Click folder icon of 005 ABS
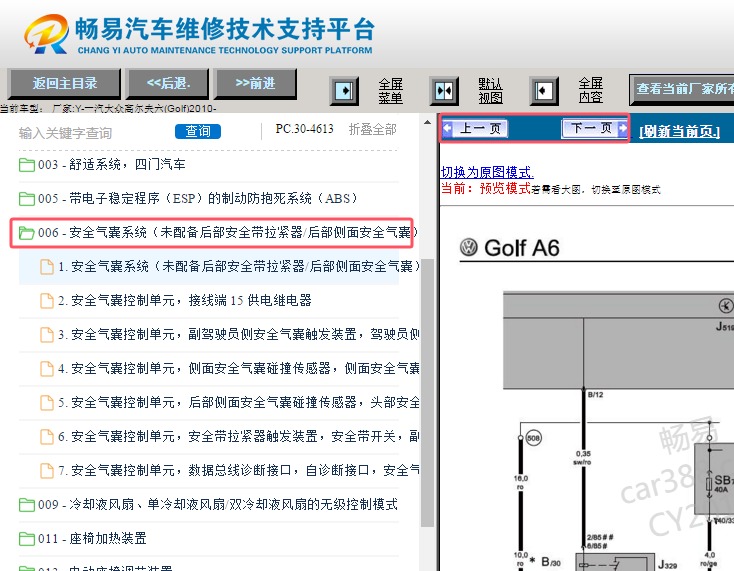The width and height of the screenshot is (734, 571). coord(27,198)
